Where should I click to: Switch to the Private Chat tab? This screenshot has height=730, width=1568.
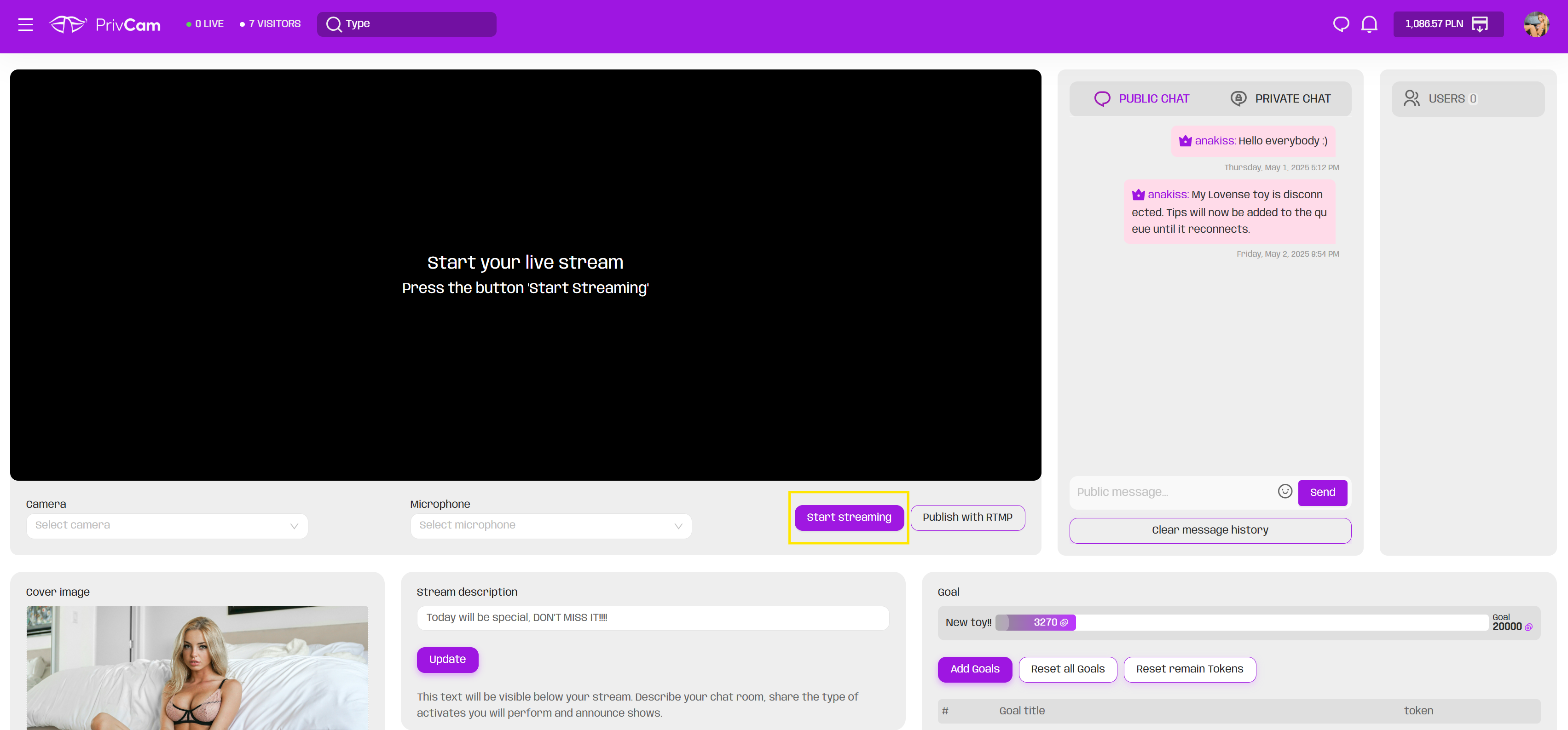pyautogui.click(x=1281, y=98)
